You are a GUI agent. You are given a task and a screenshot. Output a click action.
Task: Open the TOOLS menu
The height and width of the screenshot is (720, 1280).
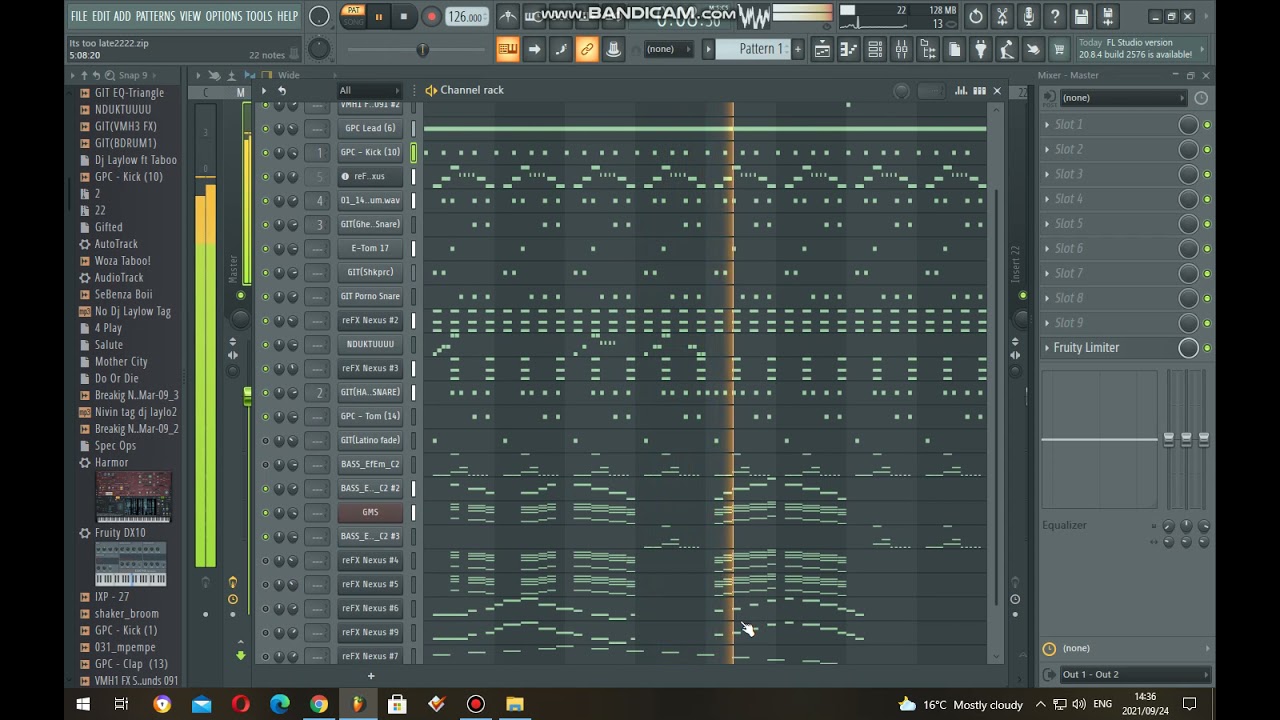pyautogui.click(x=259, y=16)
